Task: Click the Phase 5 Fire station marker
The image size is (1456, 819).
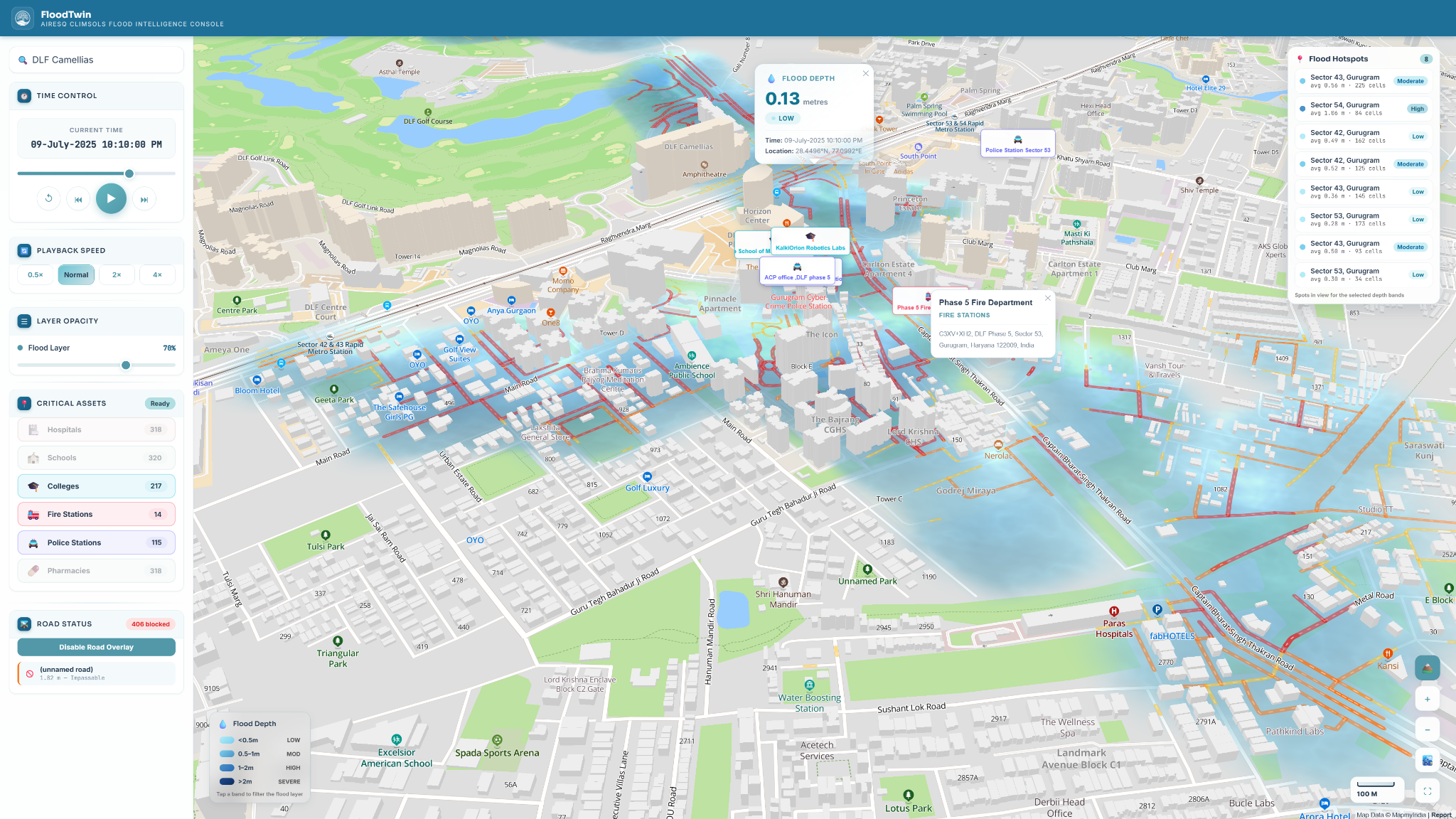Action: point(914,301)
